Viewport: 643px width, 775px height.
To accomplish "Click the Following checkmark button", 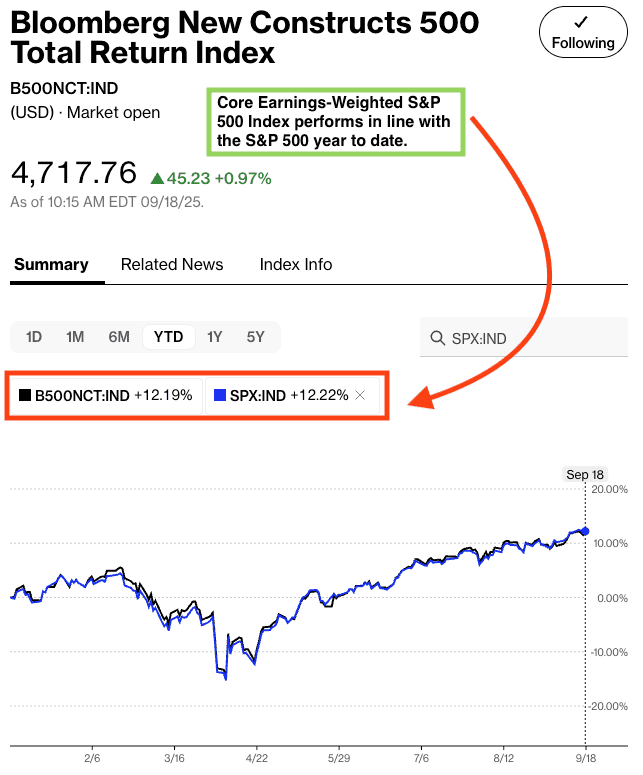I will pyautogui.click(x=581, y=32).
